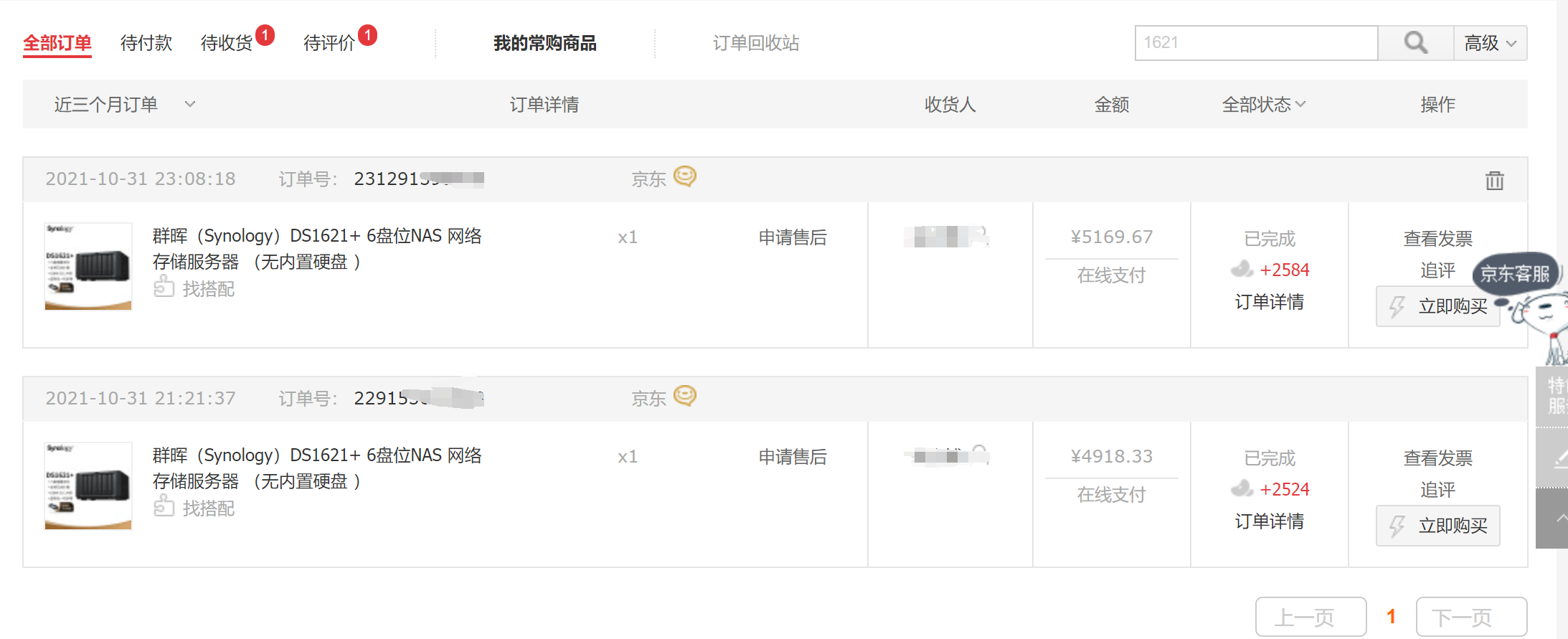The height and width of the screenshot is (639, 1568).
Task: Click the back-to-top arrow sidebar icon
Action: click(x=1553, y=519)
